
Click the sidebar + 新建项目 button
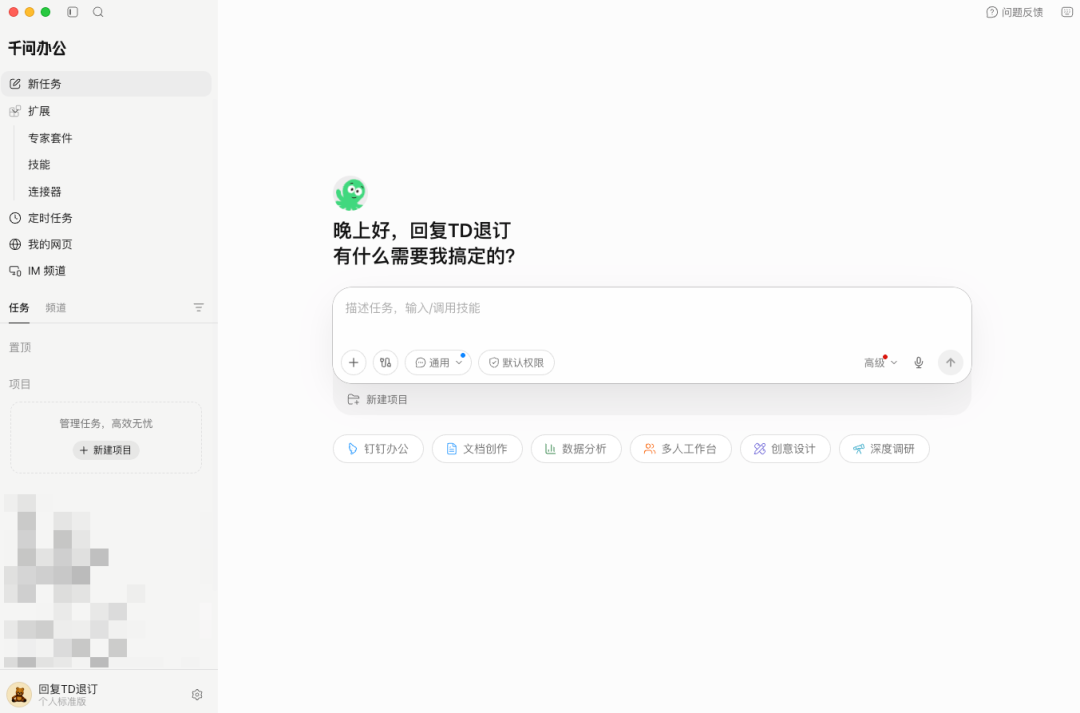click(106, 450)
